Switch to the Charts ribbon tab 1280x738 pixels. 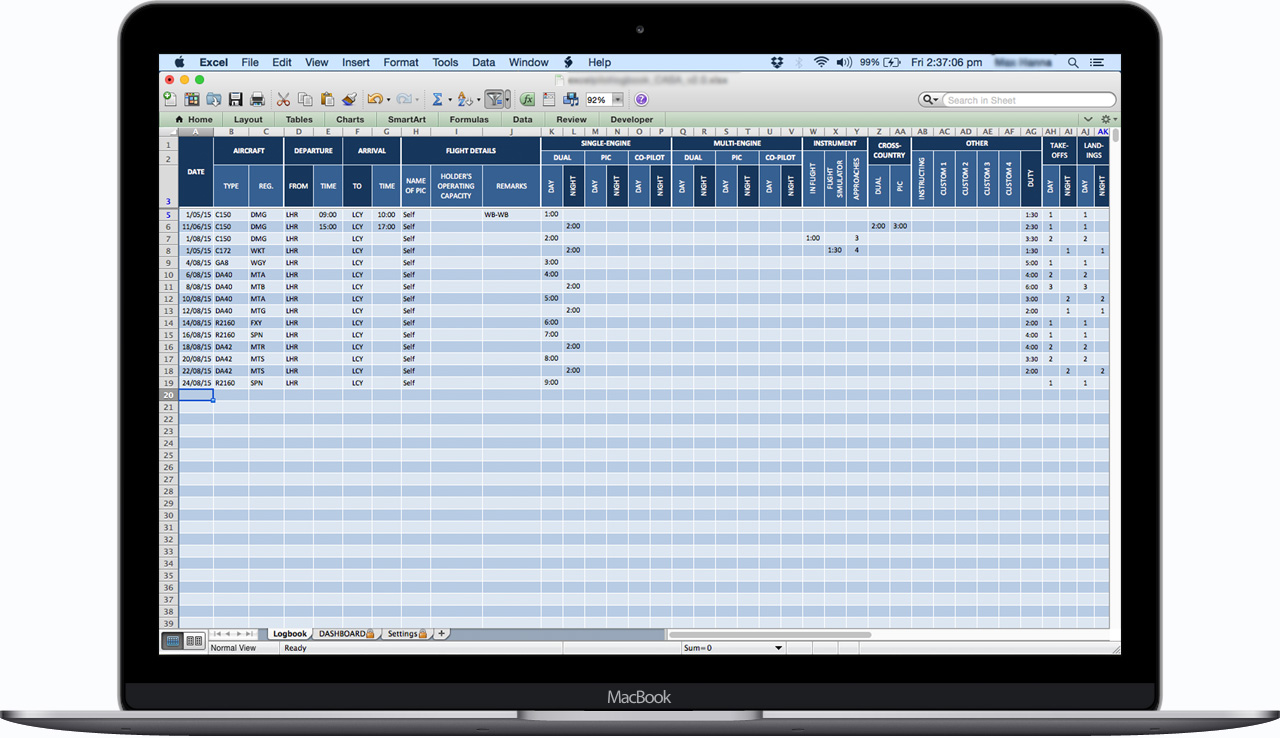point(350,119)
